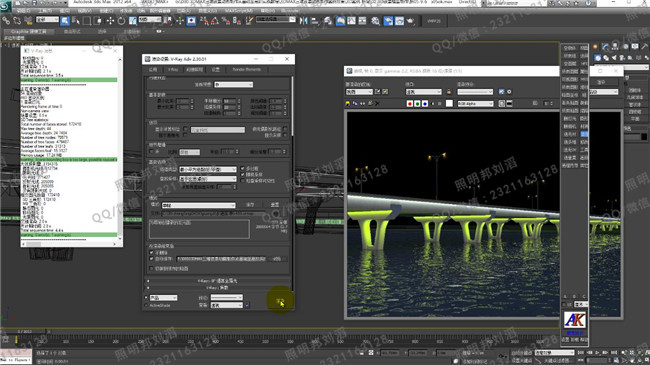Open the Rendered Frame Window from toolbar
This screenshot has height=365, width=650.
point(399,20)
